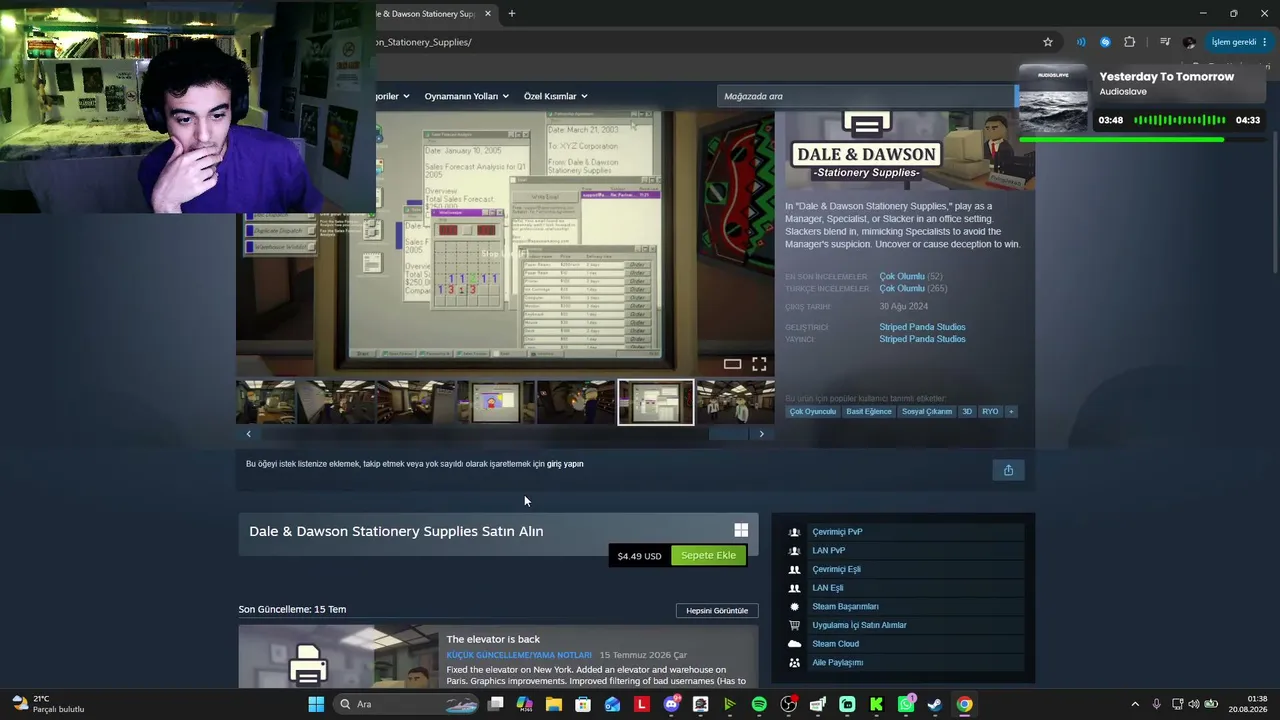1280x720 pixels.
Task: Click the taskbar Ara search box
Action: pos(407,704)
